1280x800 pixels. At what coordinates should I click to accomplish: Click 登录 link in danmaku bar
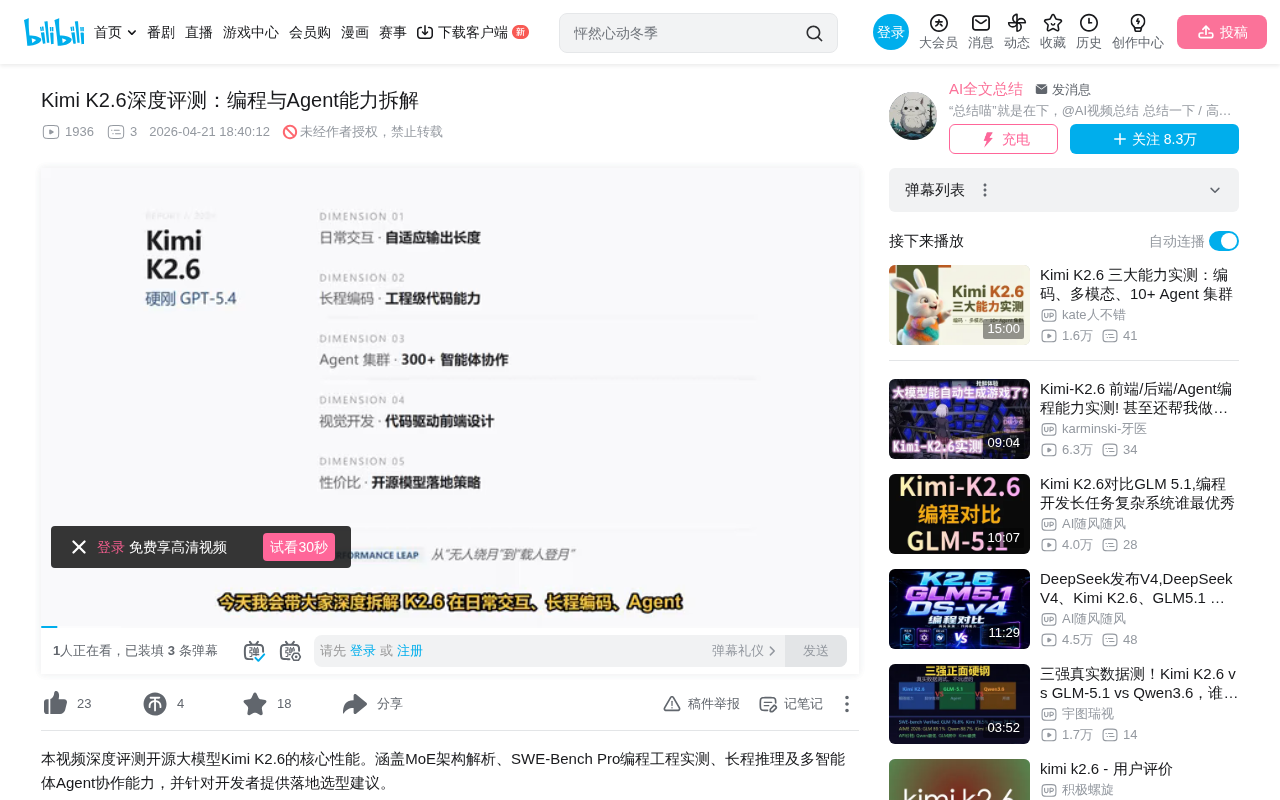pos(363,651)
